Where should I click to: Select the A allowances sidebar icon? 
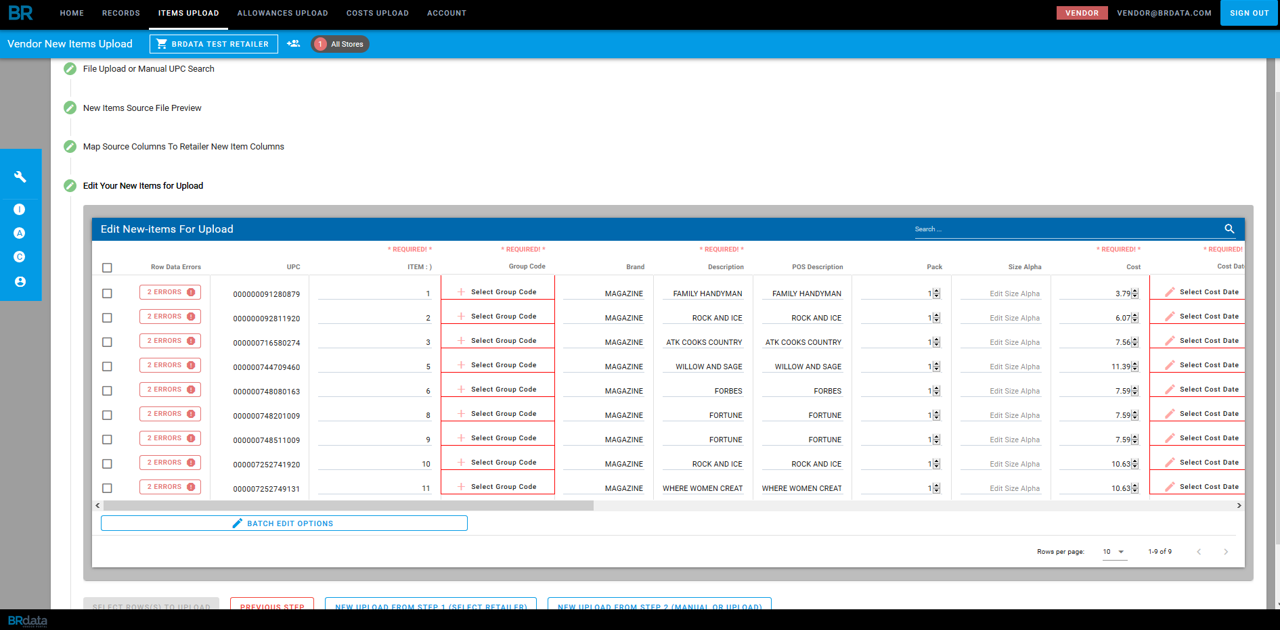point(19,233)
